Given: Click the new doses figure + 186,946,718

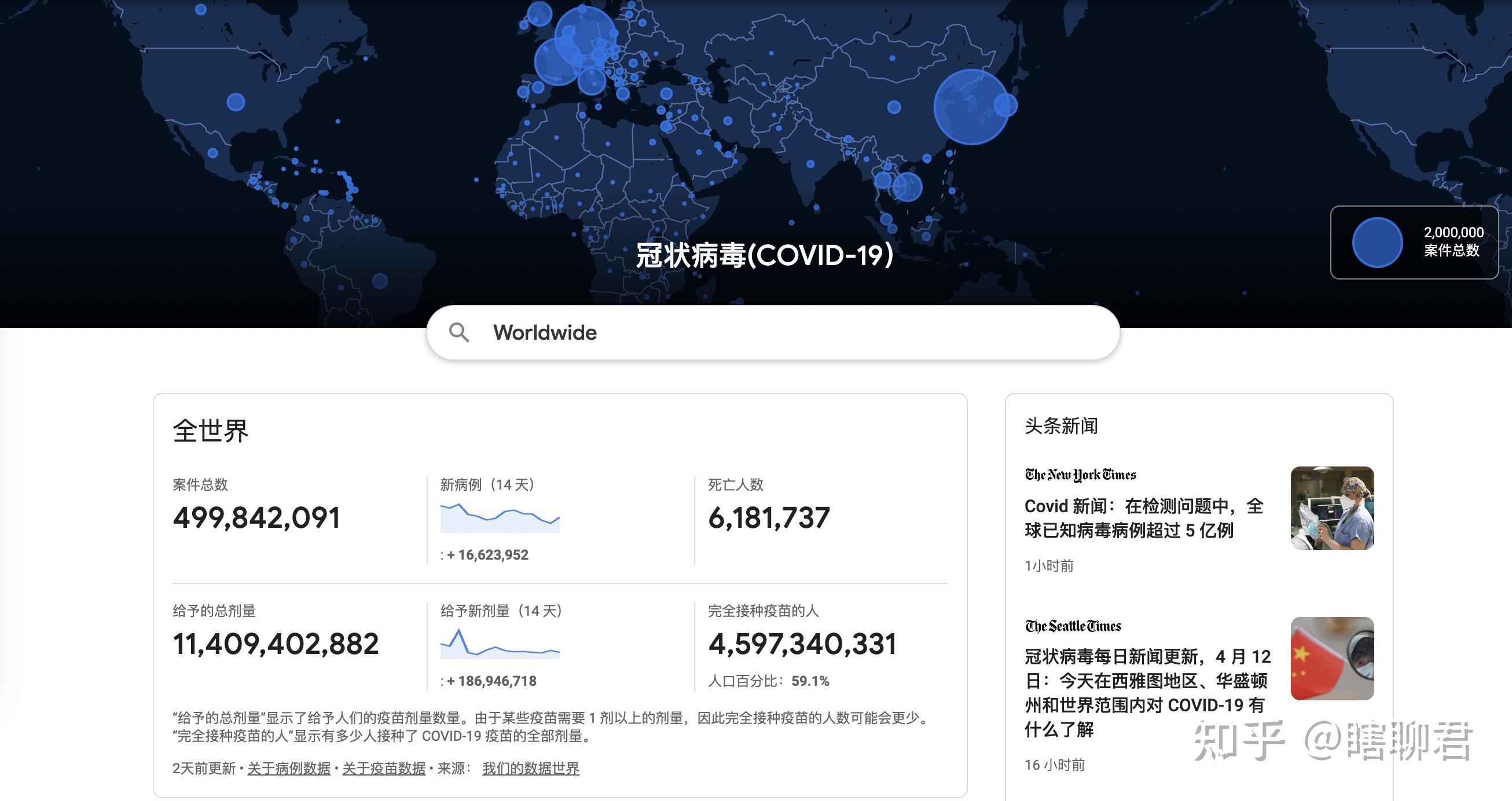Looking at the screenshot, I should click(x=491, y=681).
